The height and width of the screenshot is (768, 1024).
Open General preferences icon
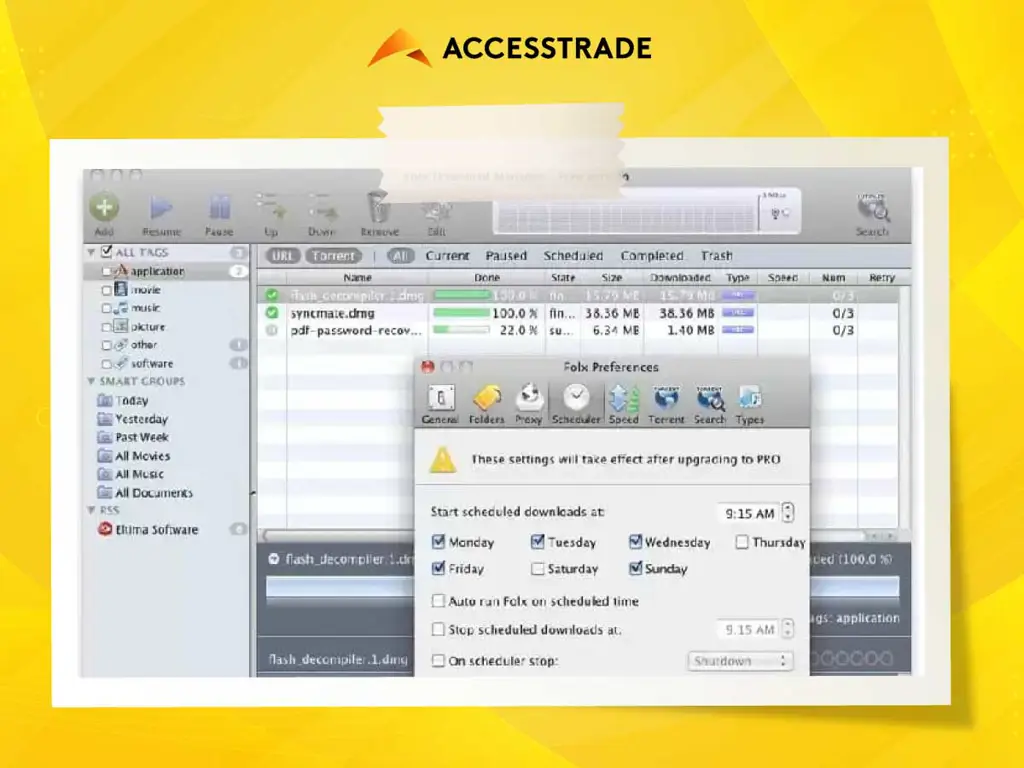tap(440, 398)
